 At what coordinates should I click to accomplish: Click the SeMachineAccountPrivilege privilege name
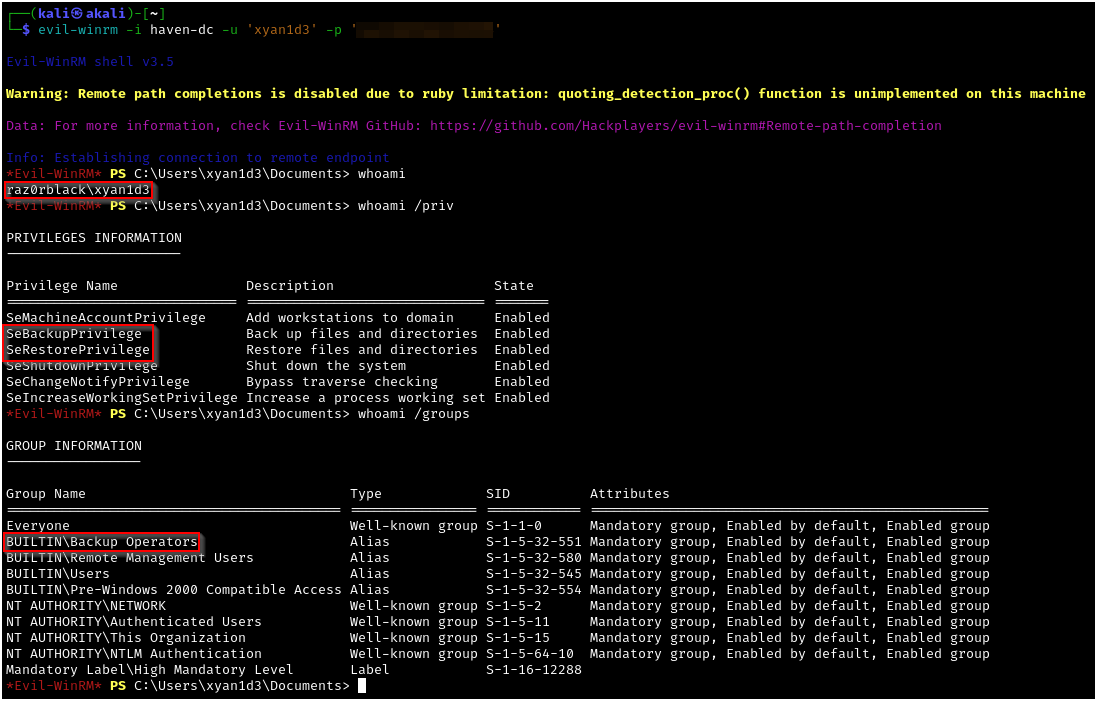(x=105, y=318)
